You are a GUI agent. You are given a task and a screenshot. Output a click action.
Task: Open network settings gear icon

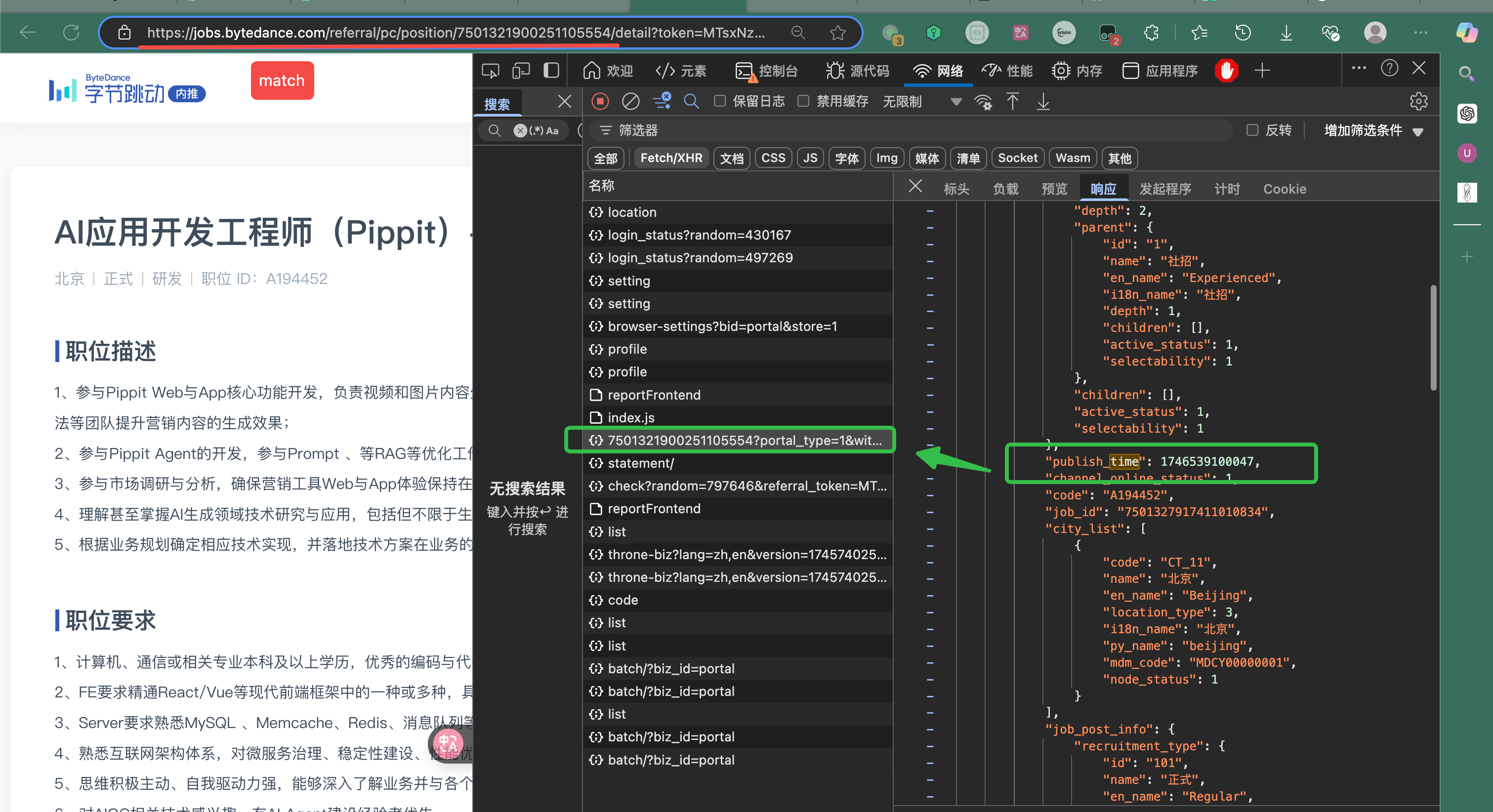[x=1418, y=102]
